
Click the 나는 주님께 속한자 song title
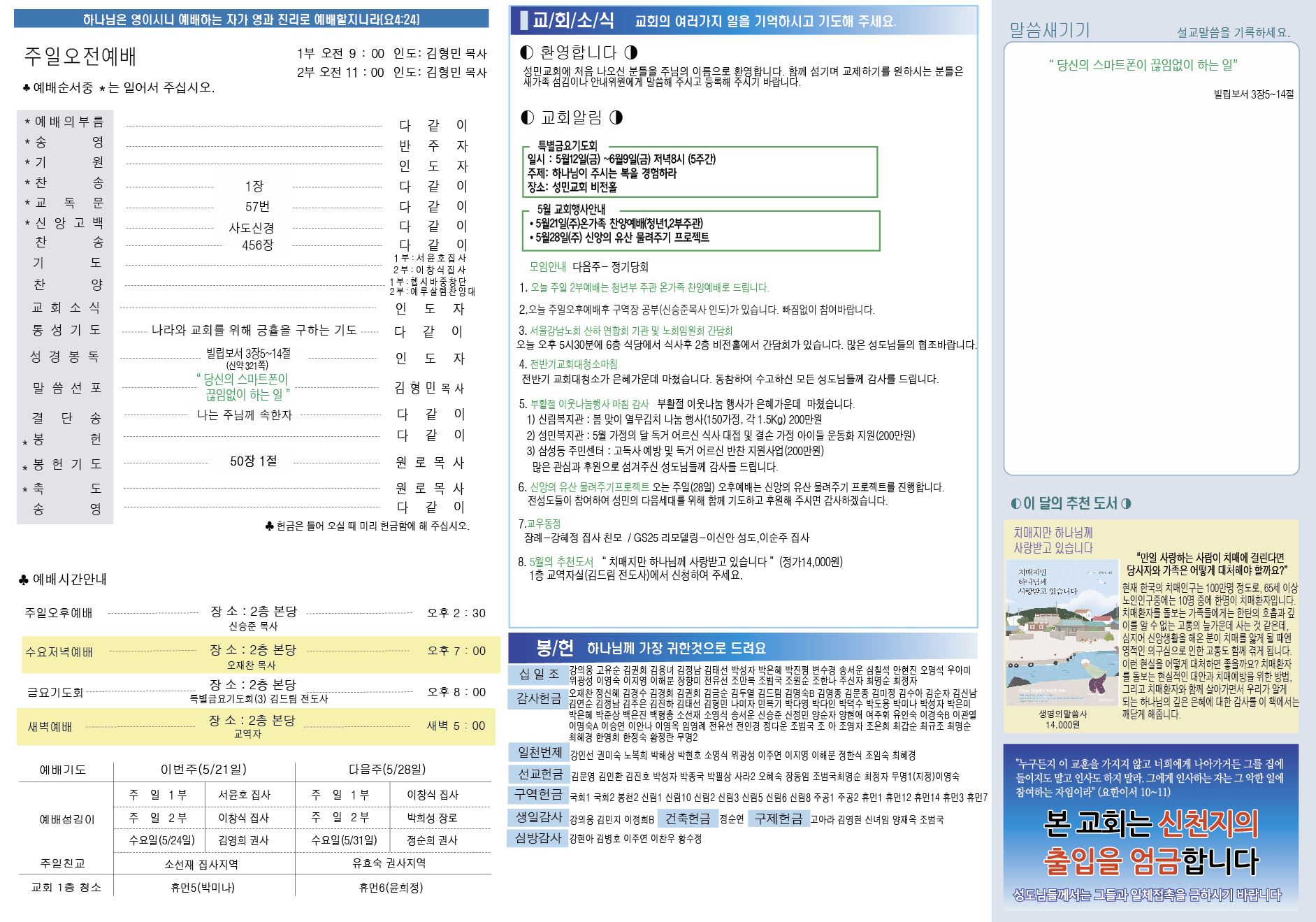pyautogui.click(x=245, y=415)
